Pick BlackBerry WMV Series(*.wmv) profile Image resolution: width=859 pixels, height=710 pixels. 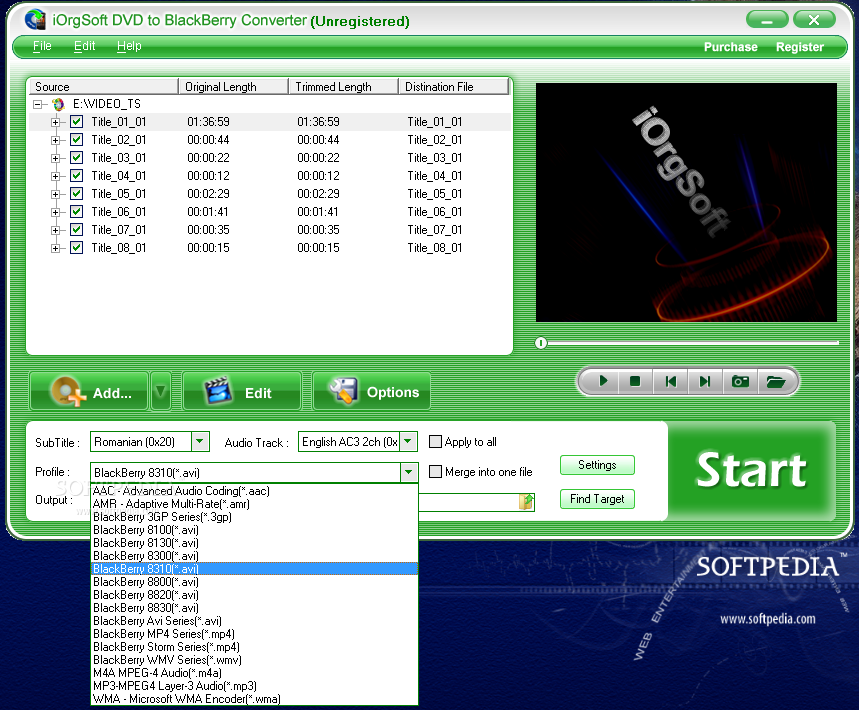(254, 660)
